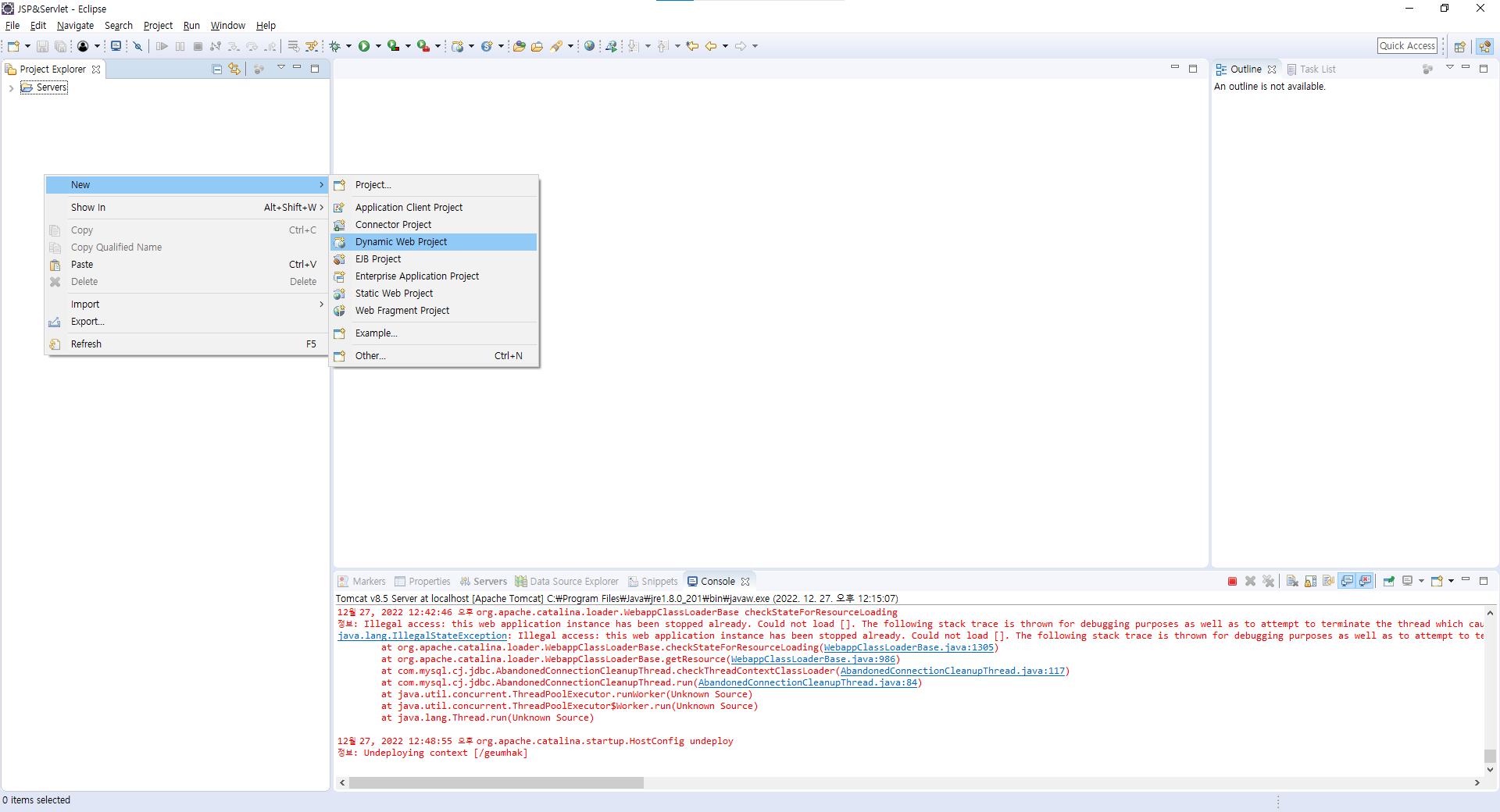Screen dimensions: 1500x812
Task: Open the WebappClassLoaderBase.java:986 link
Action: pyautogui.click(x=812, y=660)
